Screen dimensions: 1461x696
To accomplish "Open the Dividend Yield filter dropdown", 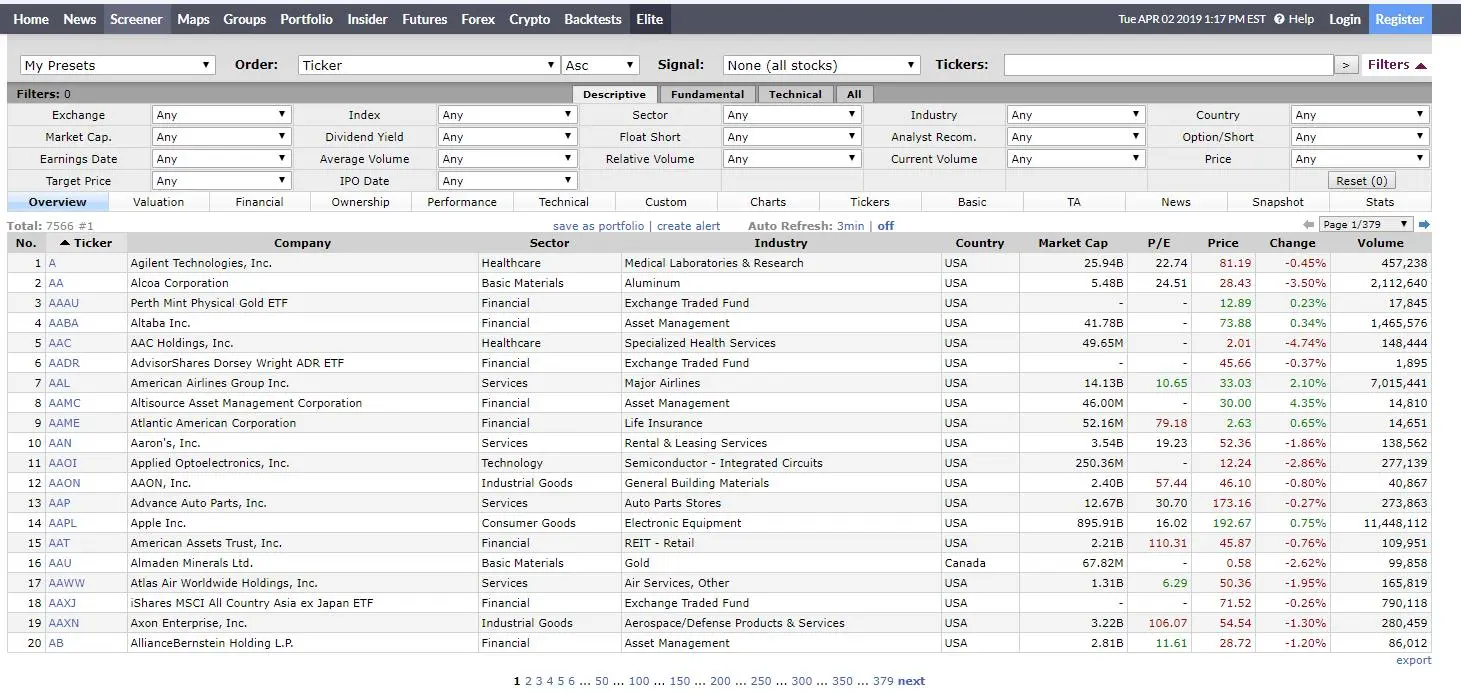I will pyautogui.click(x=508, y=137).
